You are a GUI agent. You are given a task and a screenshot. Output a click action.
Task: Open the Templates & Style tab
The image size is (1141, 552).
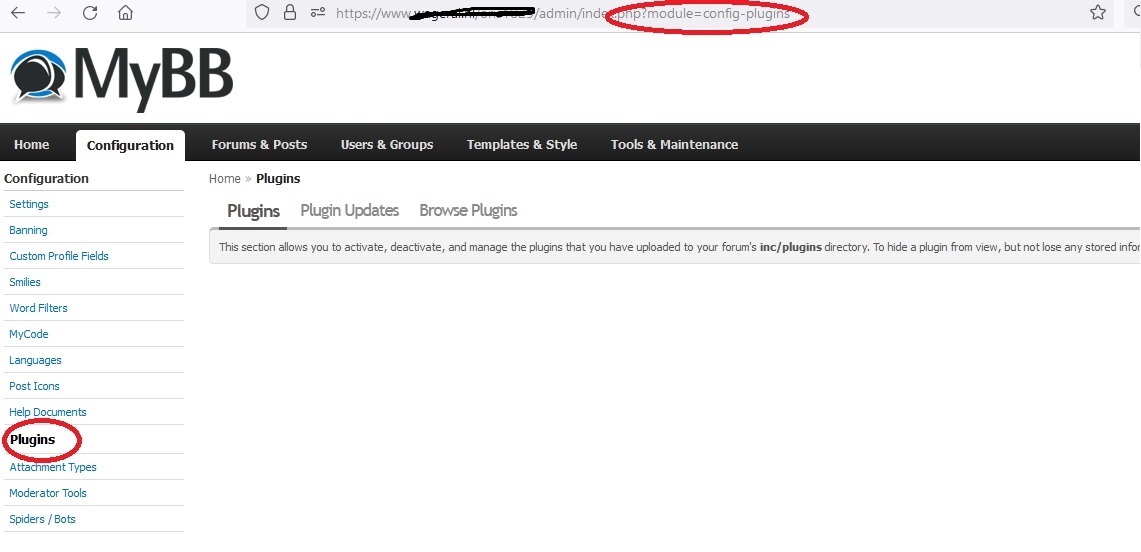pos(522,145)
